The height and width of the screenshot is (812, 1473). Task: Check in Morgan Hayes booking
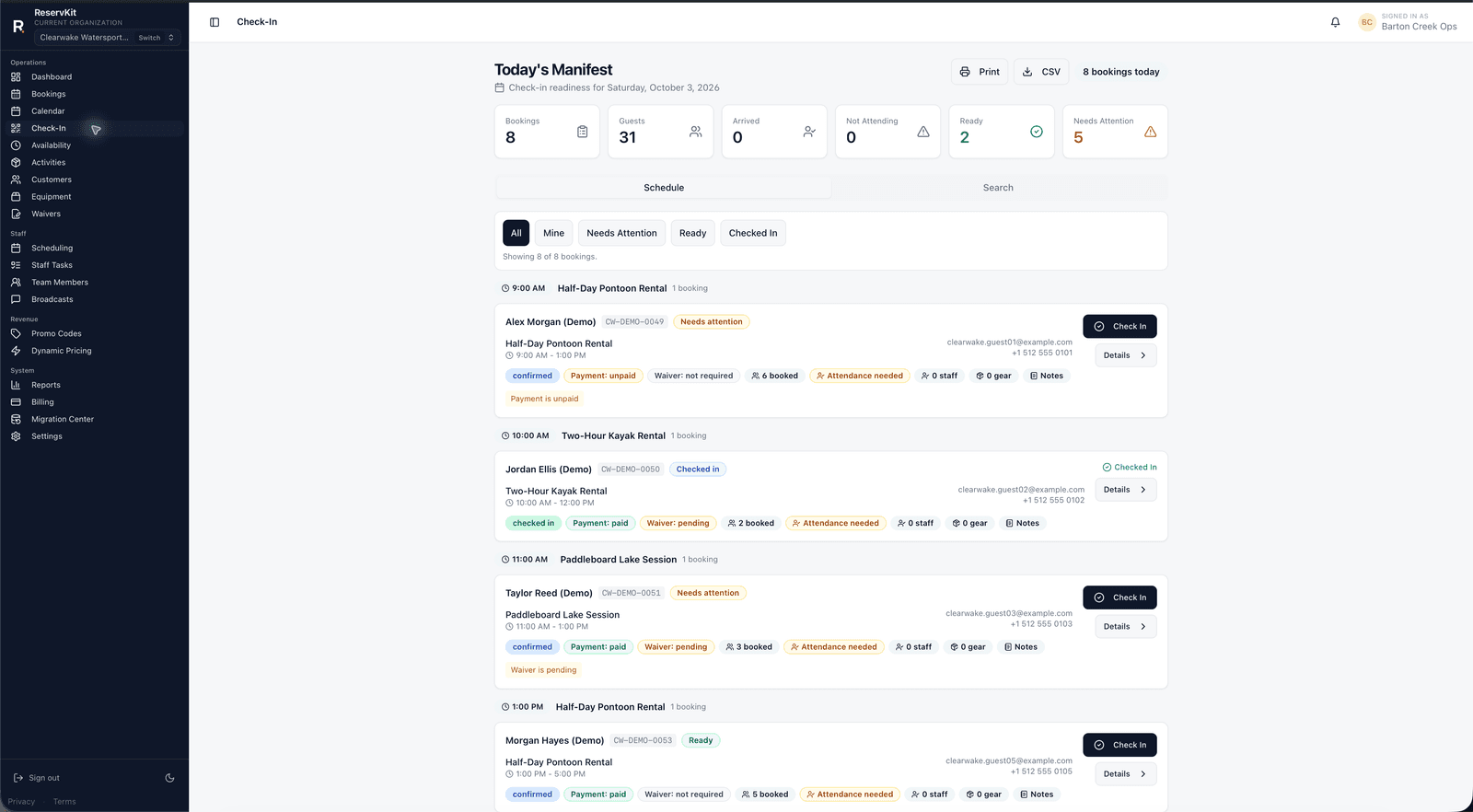click(x=1119, y=745)
